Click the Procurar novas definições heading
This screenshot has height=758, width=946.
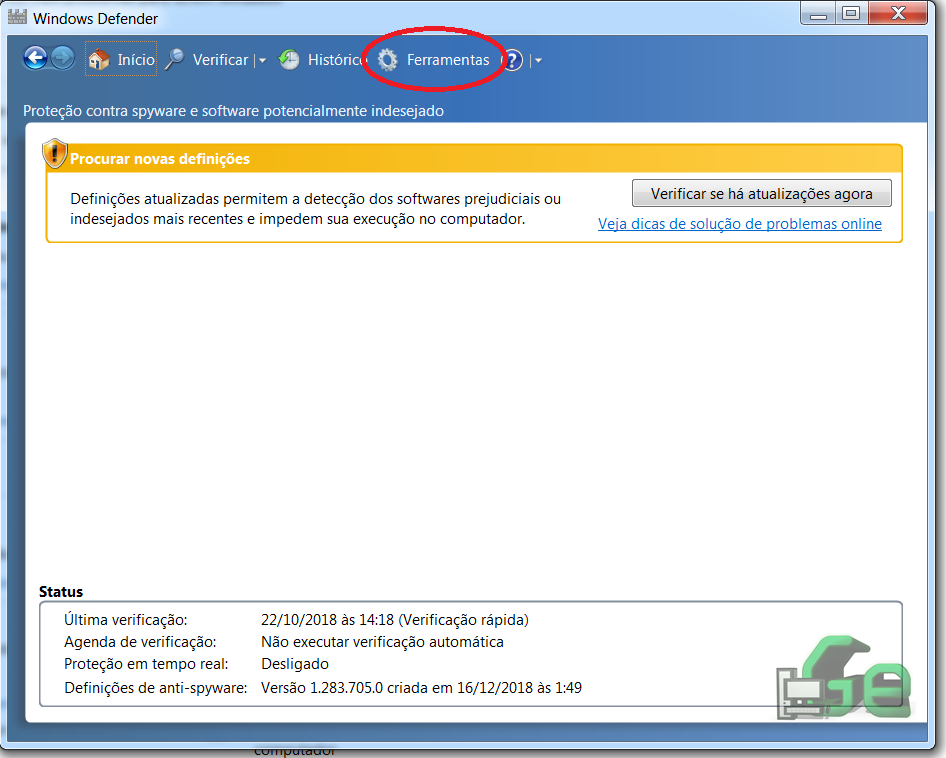[x=160, y=159]
